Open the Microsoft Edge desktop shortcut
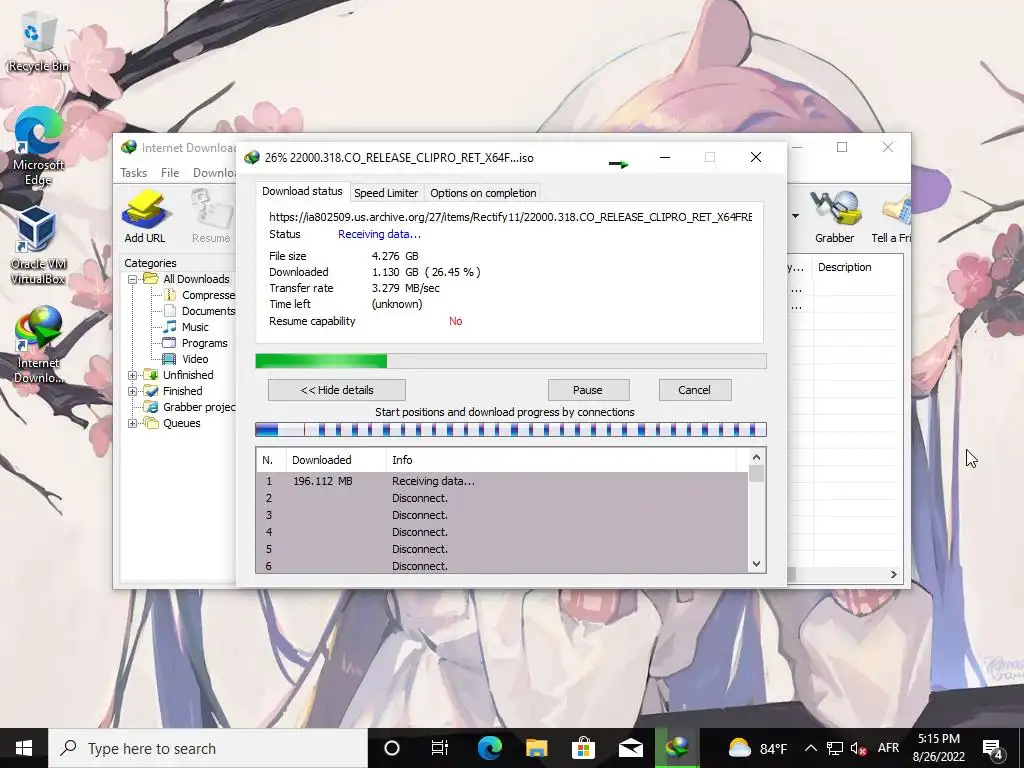The height and width of the screenshot is (768, 1024). tap(38, 146)
